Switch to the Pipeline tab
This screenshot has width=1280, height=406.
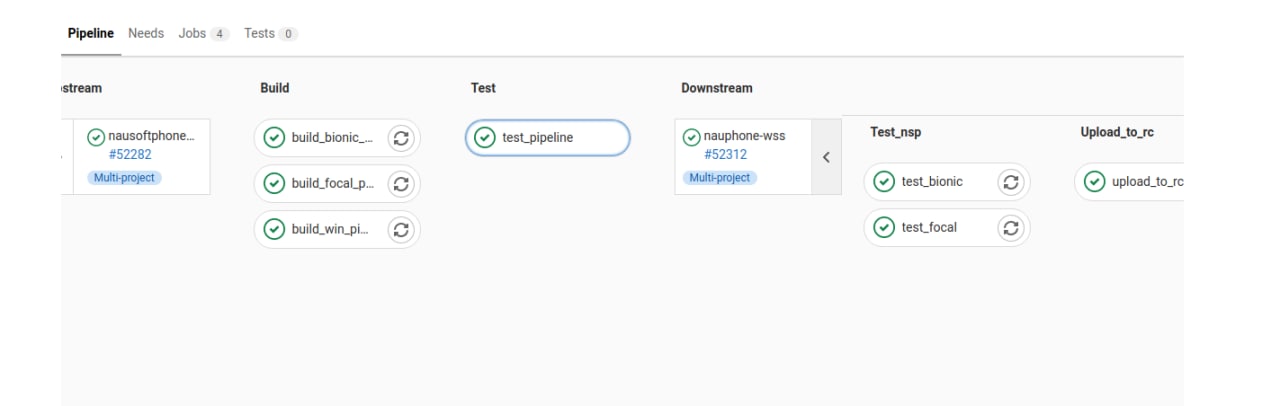(x=91, y=33)
